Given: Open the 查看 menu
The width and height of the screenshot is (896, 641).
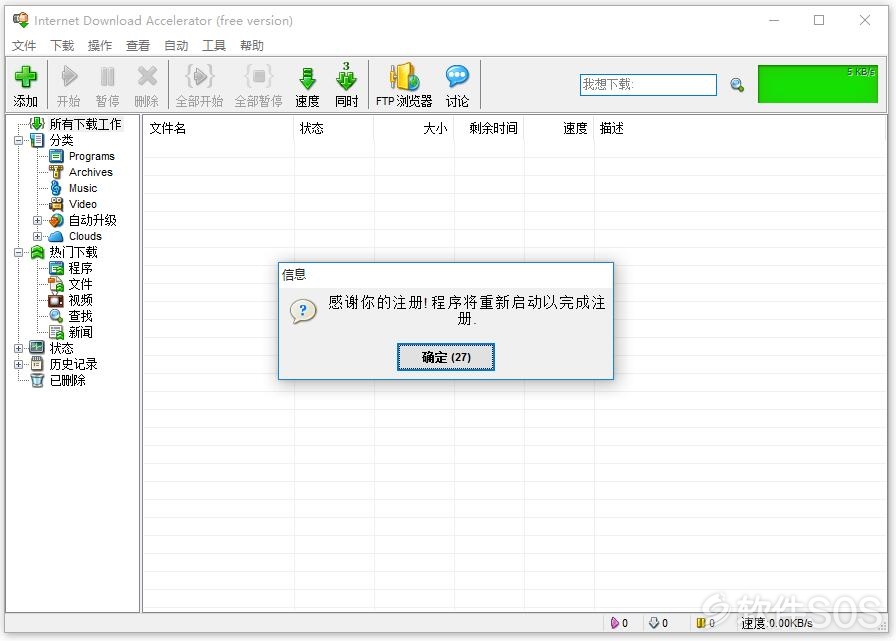Looking at the screenshot, I should pyautogui.click(x=138, y=46).
